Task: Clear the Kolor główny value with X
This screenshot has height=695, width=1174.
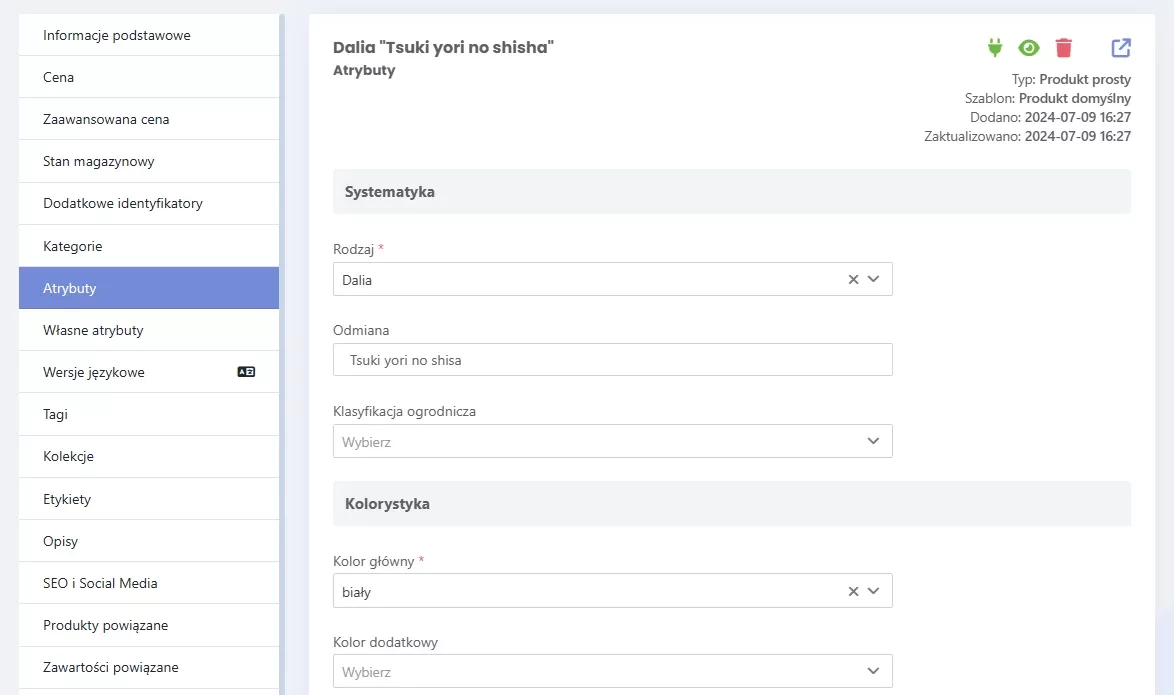Action: pos(853,592)
